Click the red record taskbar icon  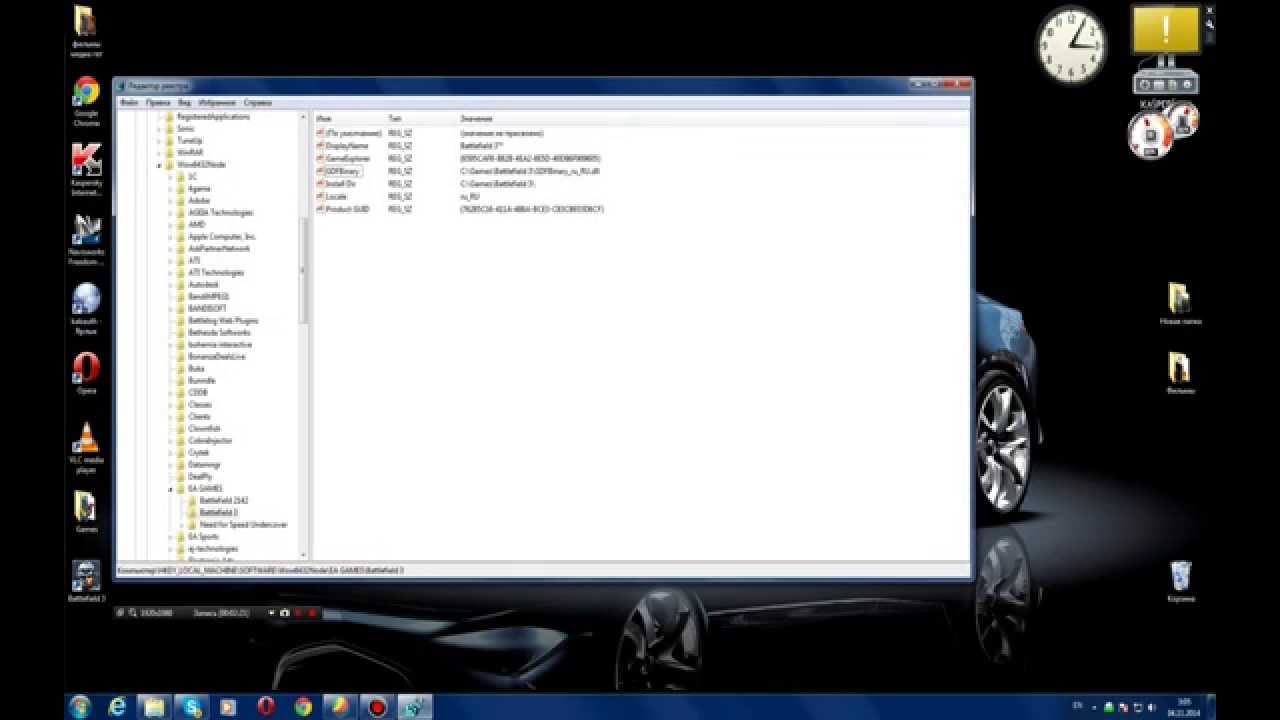(x=377, y=707)
